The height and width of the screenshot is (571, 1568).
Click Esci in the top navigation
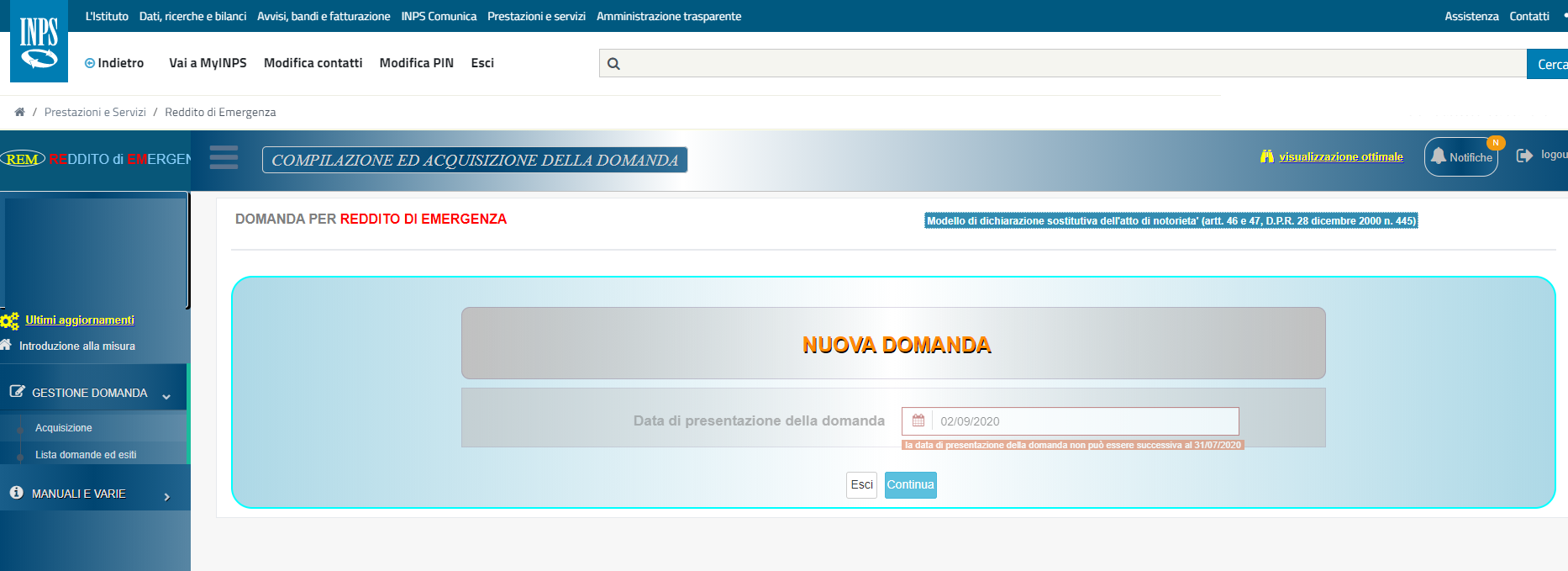click(482, 63)
